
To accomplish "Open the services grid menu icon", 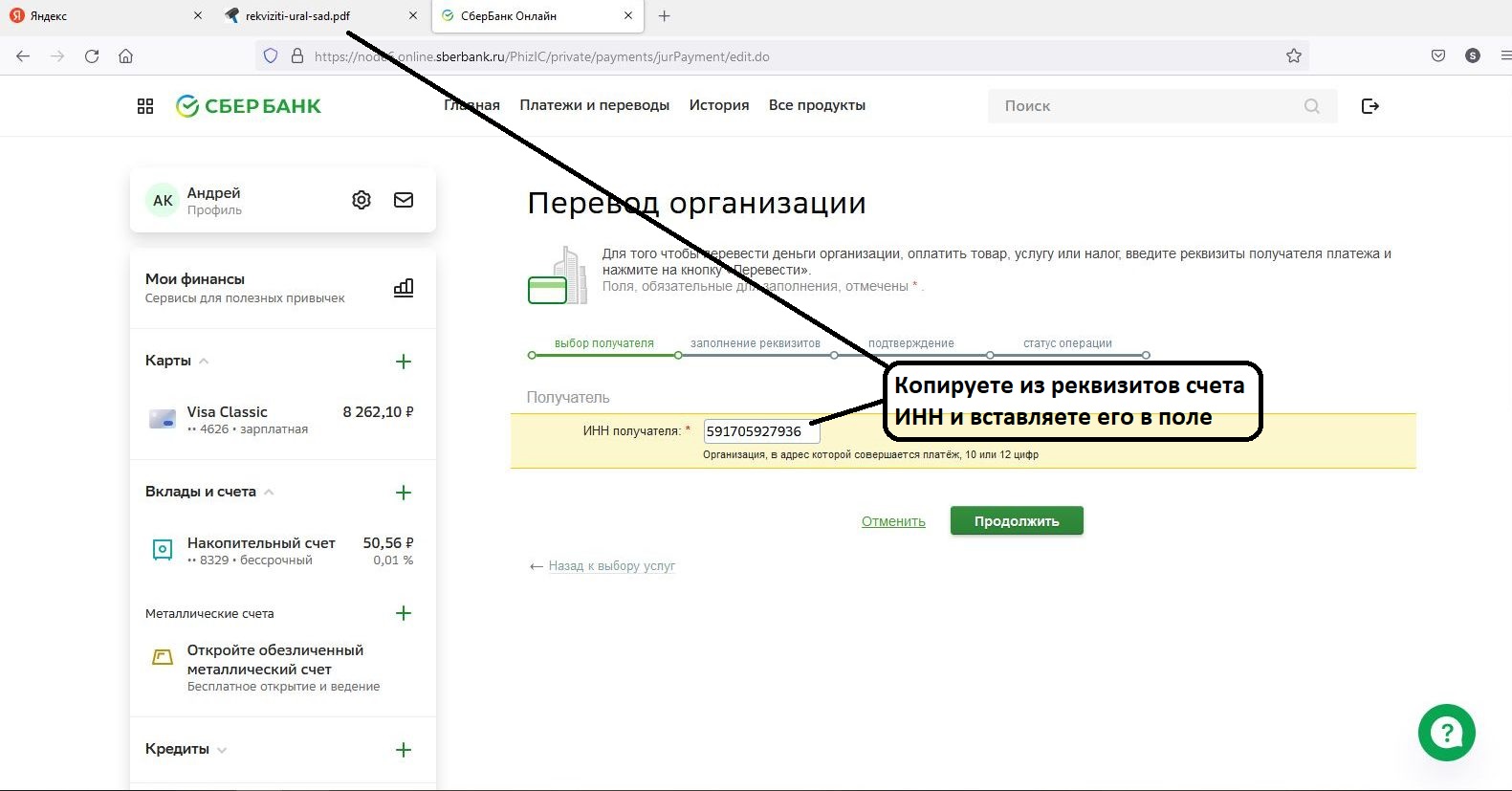I will coord(145,106).
